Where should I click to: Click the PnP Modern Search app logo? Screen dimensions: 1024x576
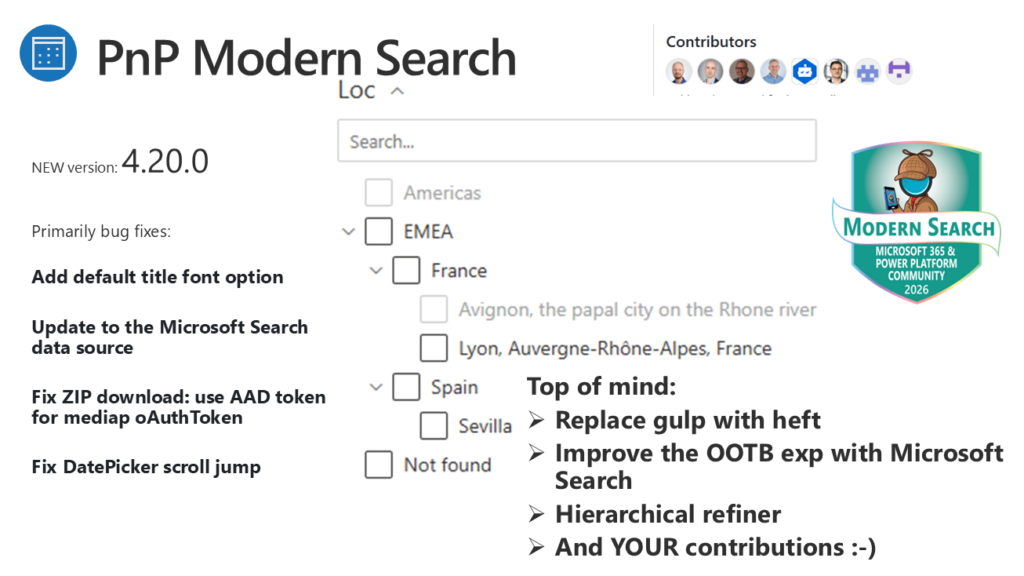48,54
